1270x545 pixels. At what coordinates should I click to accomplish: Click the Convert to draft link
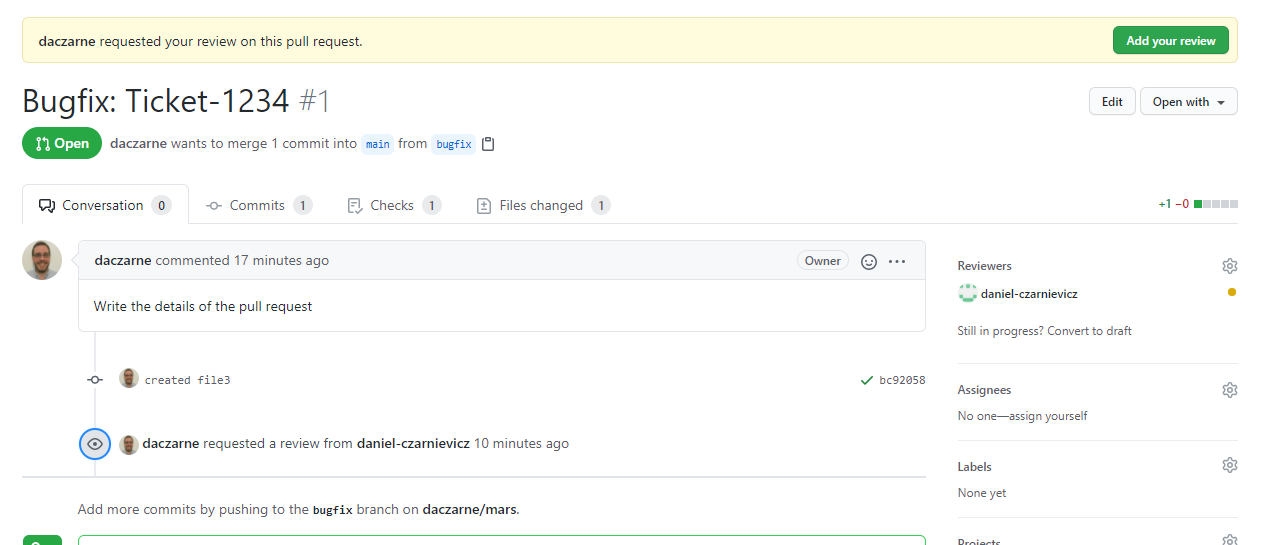click(1089, 331)
